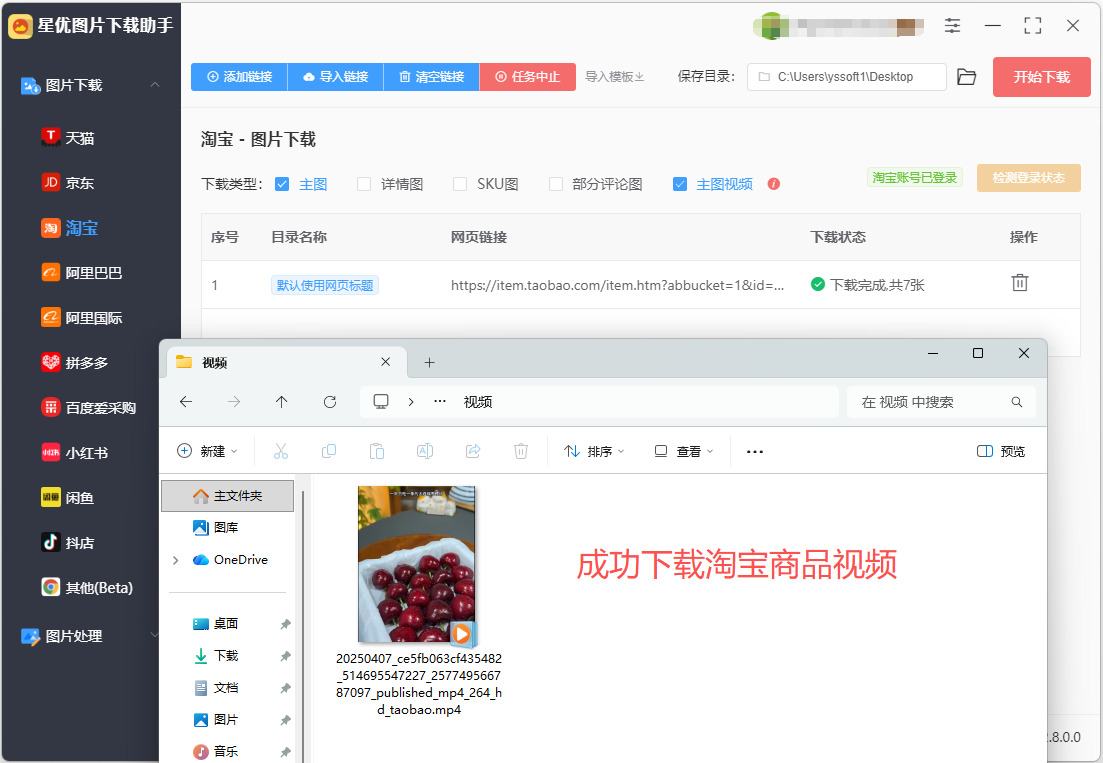This screenshot has height=763, width=1103.
Task: Collapse the 图片下载 sidebar group
Action: click(x=155, y=85)
